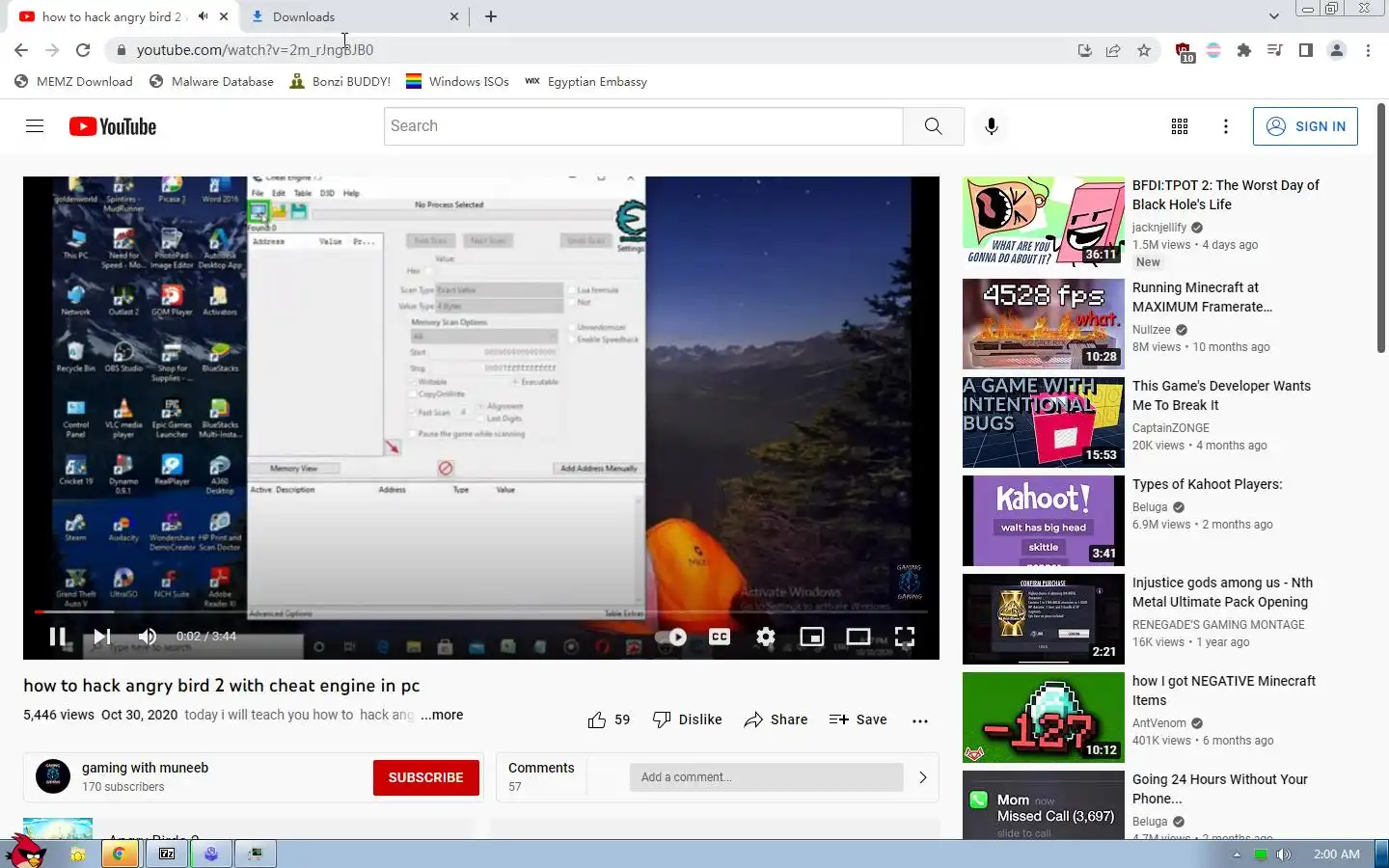The width and height of the screenshot is (1389, 868).
Task: Enter full screen mode
Action: (x=905, y=637)
